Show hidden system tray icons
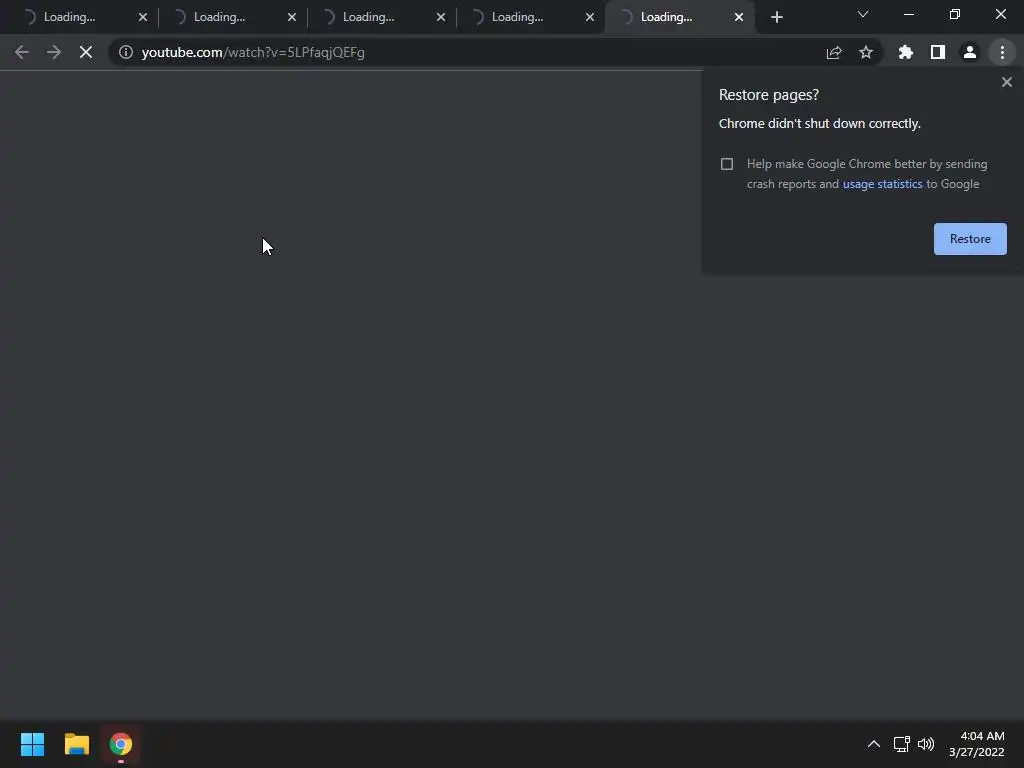 (x=874, y=744)
